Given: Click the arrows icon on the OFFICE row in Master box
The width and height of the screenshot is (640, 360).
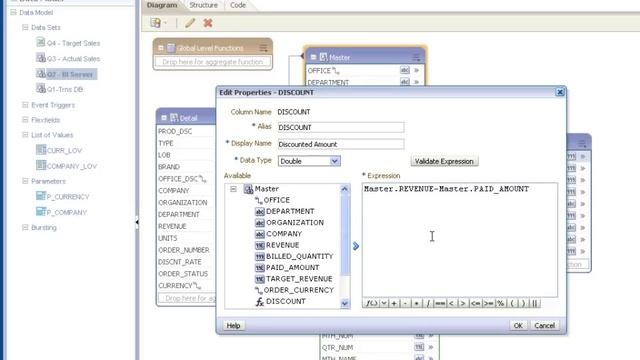Looking at the screenshot, I should click(x=417, y=70).
